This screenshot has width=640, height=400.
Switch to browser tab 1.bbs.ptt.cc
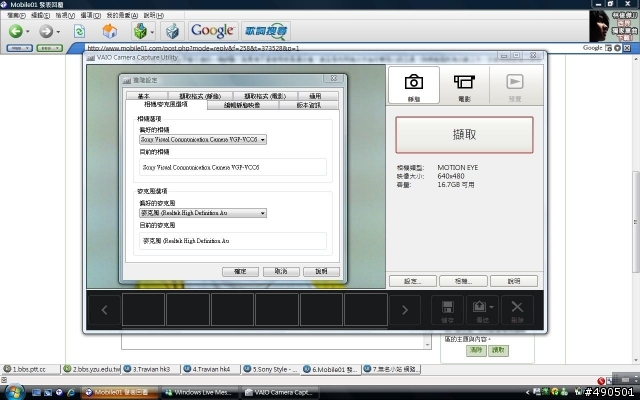(x=30, y=369)
